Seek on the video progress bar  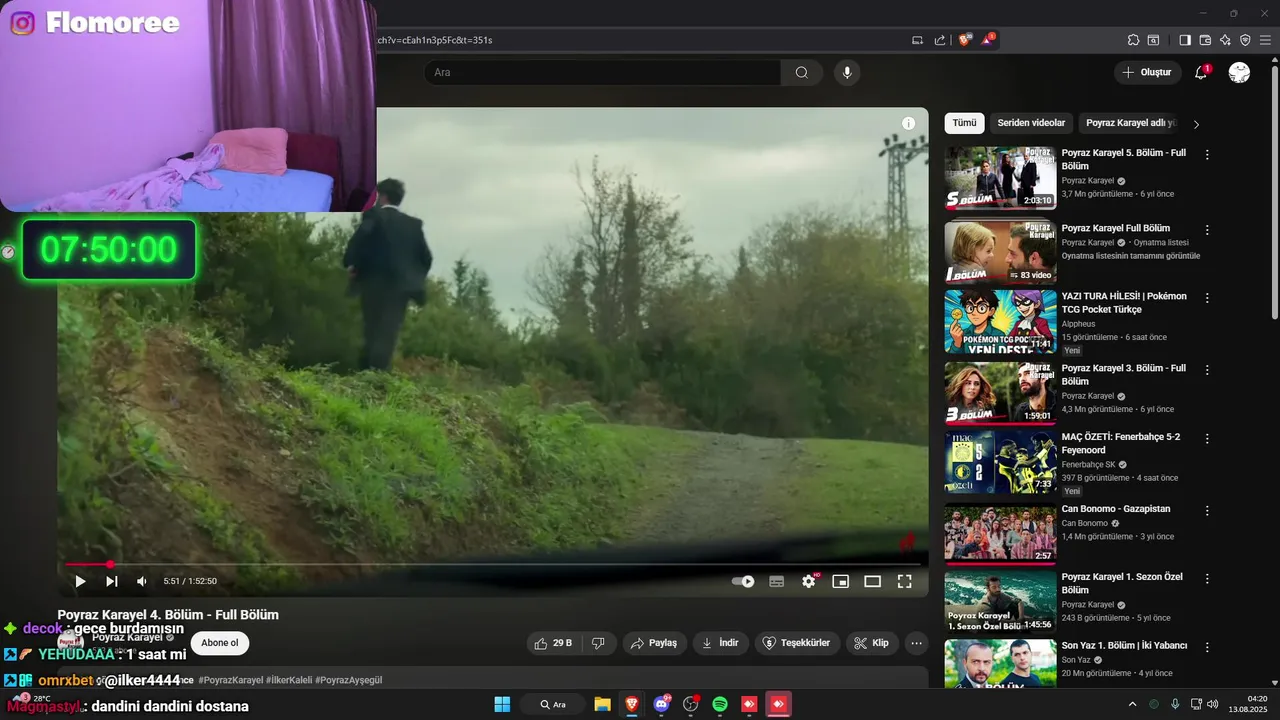tap(495, 565)
